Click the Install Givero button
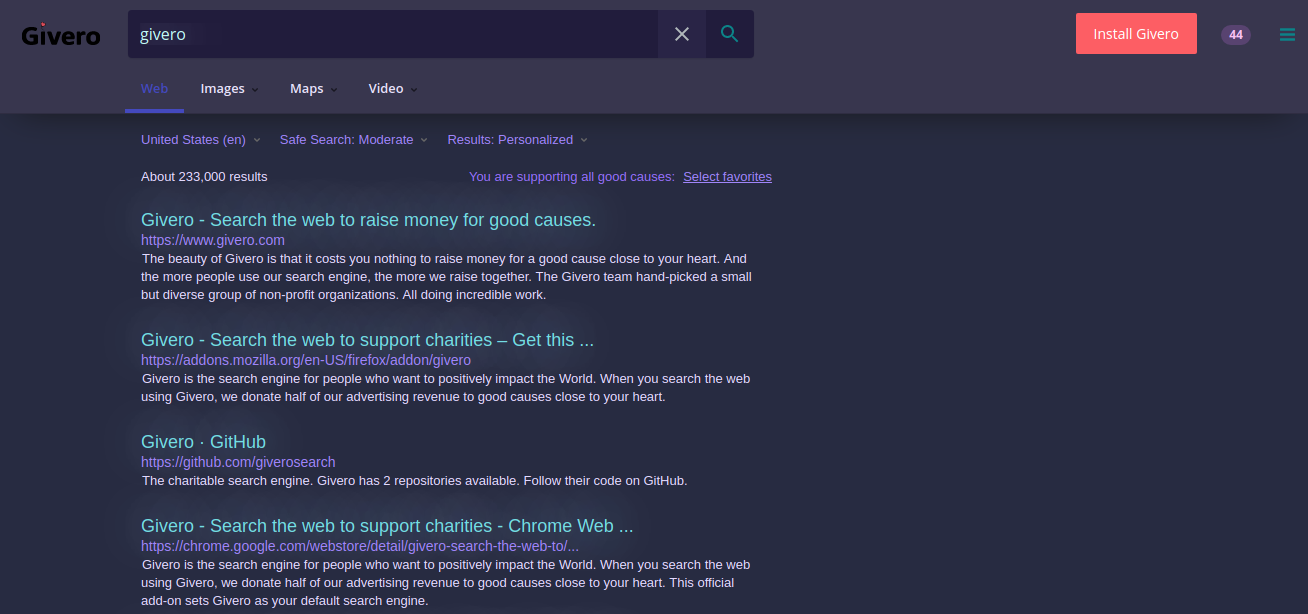The height and width of the screenshot is (614, 1308). (x=1136, y=34)
